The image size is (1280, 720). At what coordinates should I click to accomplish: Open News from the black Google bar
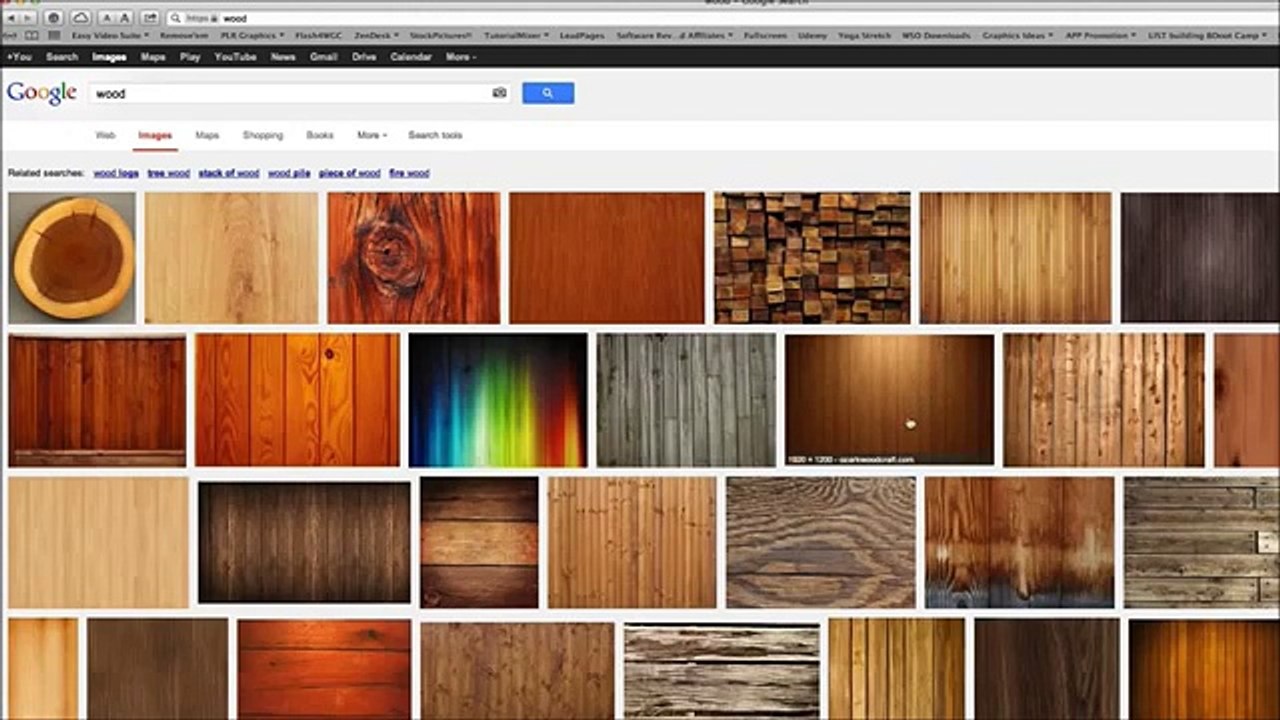click(283, 57)
